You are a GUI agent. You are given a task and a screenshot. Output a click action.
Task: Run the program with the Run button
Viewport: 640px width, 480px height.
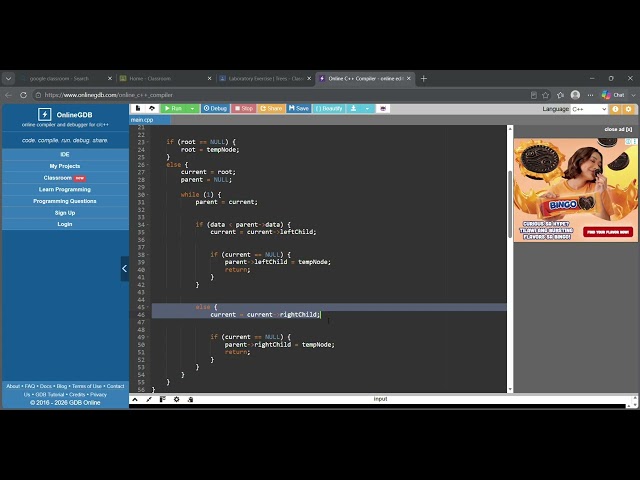[173, 109]
